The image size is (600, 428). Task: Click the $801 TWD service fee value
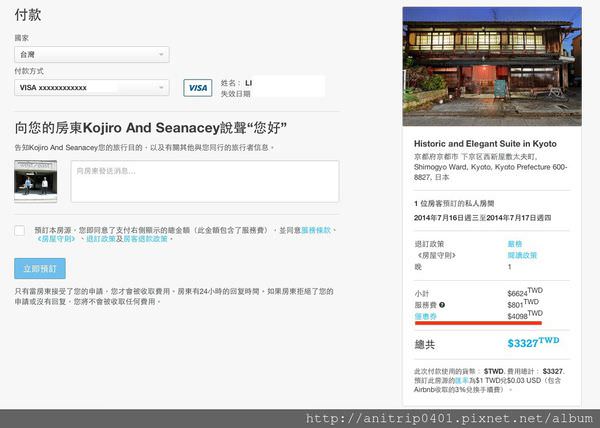(x=523, y=304)
